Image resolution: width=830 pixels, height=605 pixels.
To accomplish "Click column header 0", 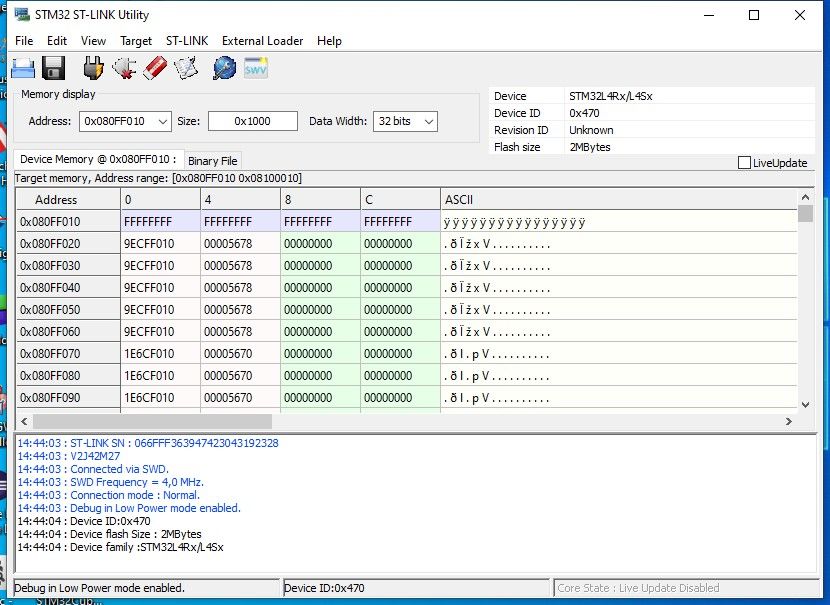I will point(160,200).
